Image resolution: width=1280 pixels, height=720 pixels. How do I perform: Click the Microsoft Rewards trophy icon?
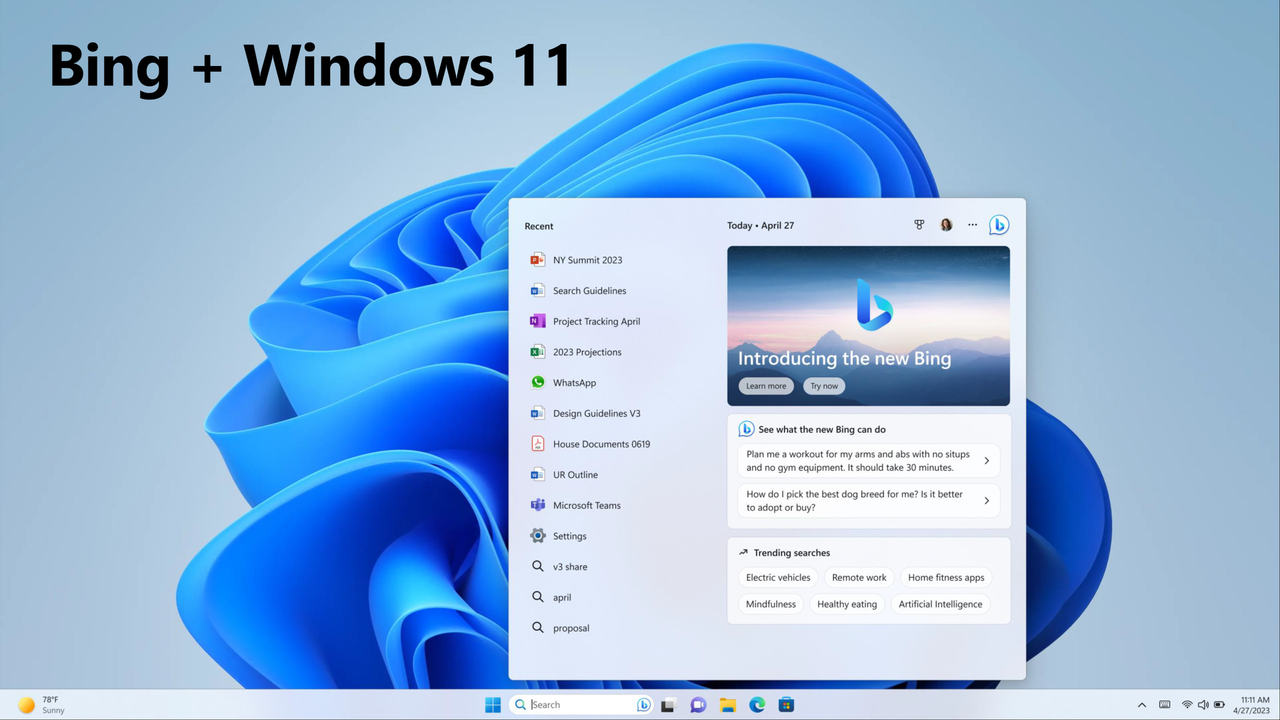coord(919,224)
